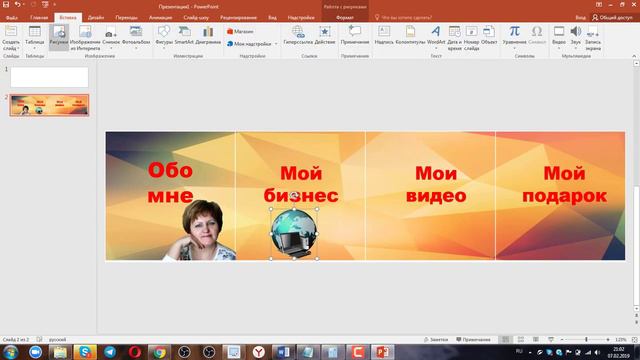Open Telegram from the taskbar

pos(110,352)
